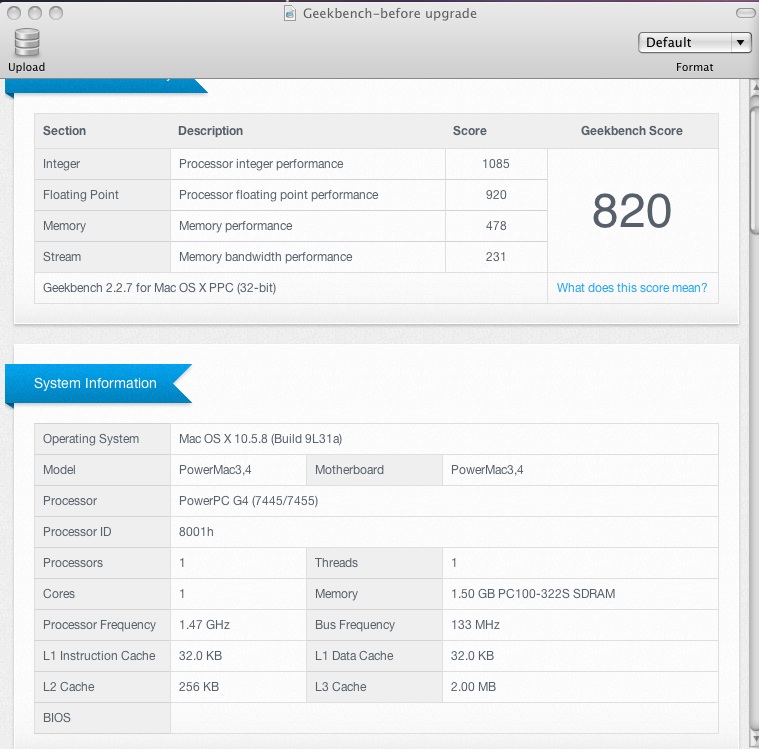This screenshot has width=759, height=749.
Task: Open the Default format dropdown
Action: (695, 43)
